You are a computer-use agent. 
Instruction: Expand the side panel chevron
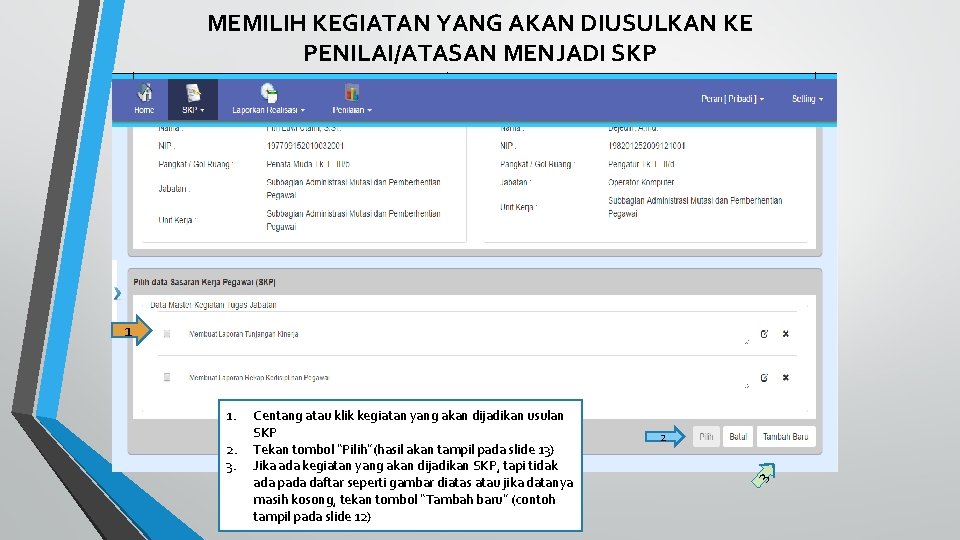click(x=118, y=293)
